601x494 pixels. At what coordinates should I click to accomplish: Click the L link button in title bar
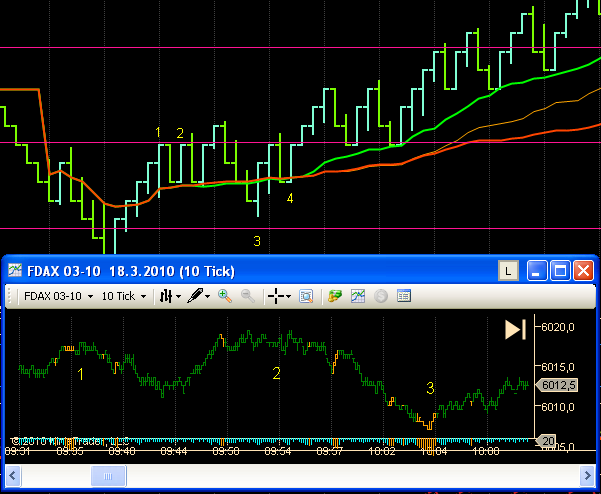pos(508,271)
